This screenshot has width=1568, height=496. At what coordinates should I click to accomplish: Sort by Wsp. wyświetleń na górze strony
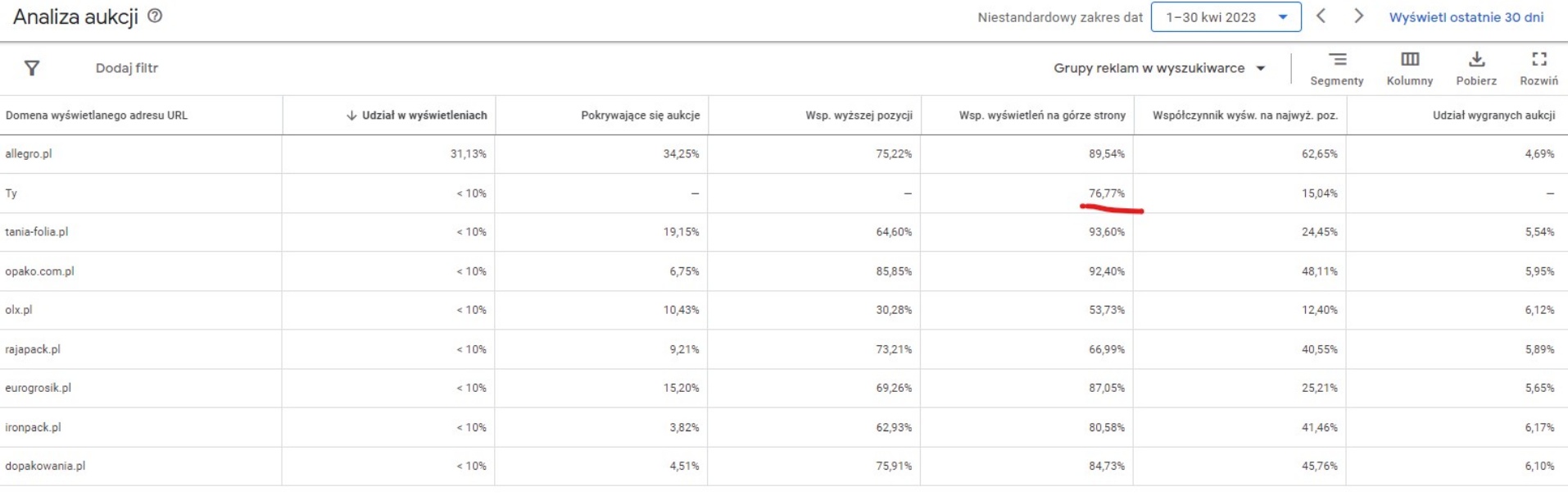[1042, 116]
